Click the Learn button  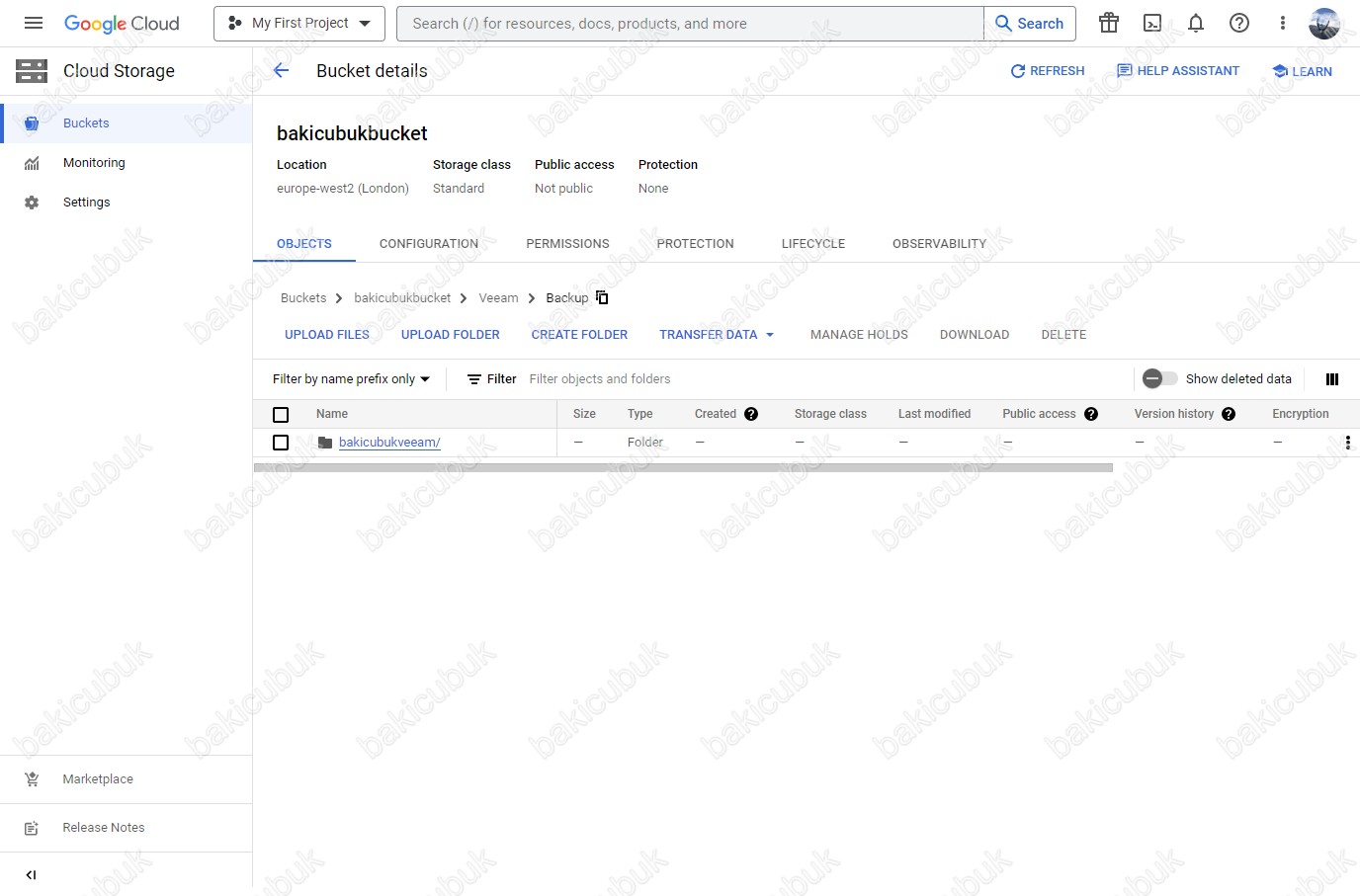pos(1303,71)
